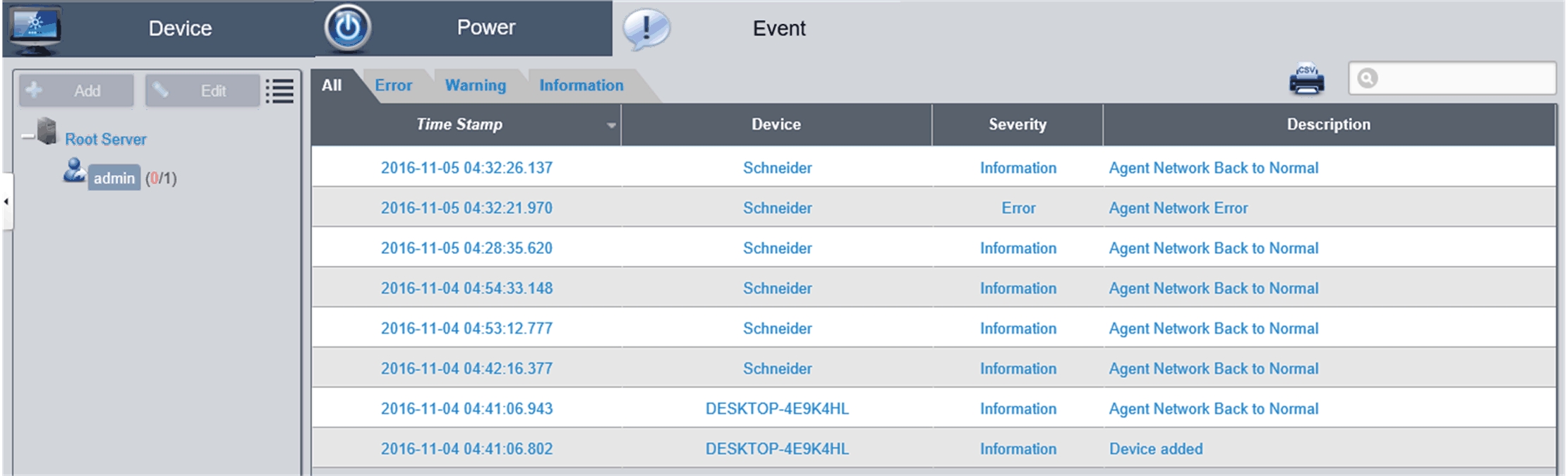The height and width of the screenshot is (476, 1568).
Task: Click the admin user group icon
Action: (x=73, y=171)
